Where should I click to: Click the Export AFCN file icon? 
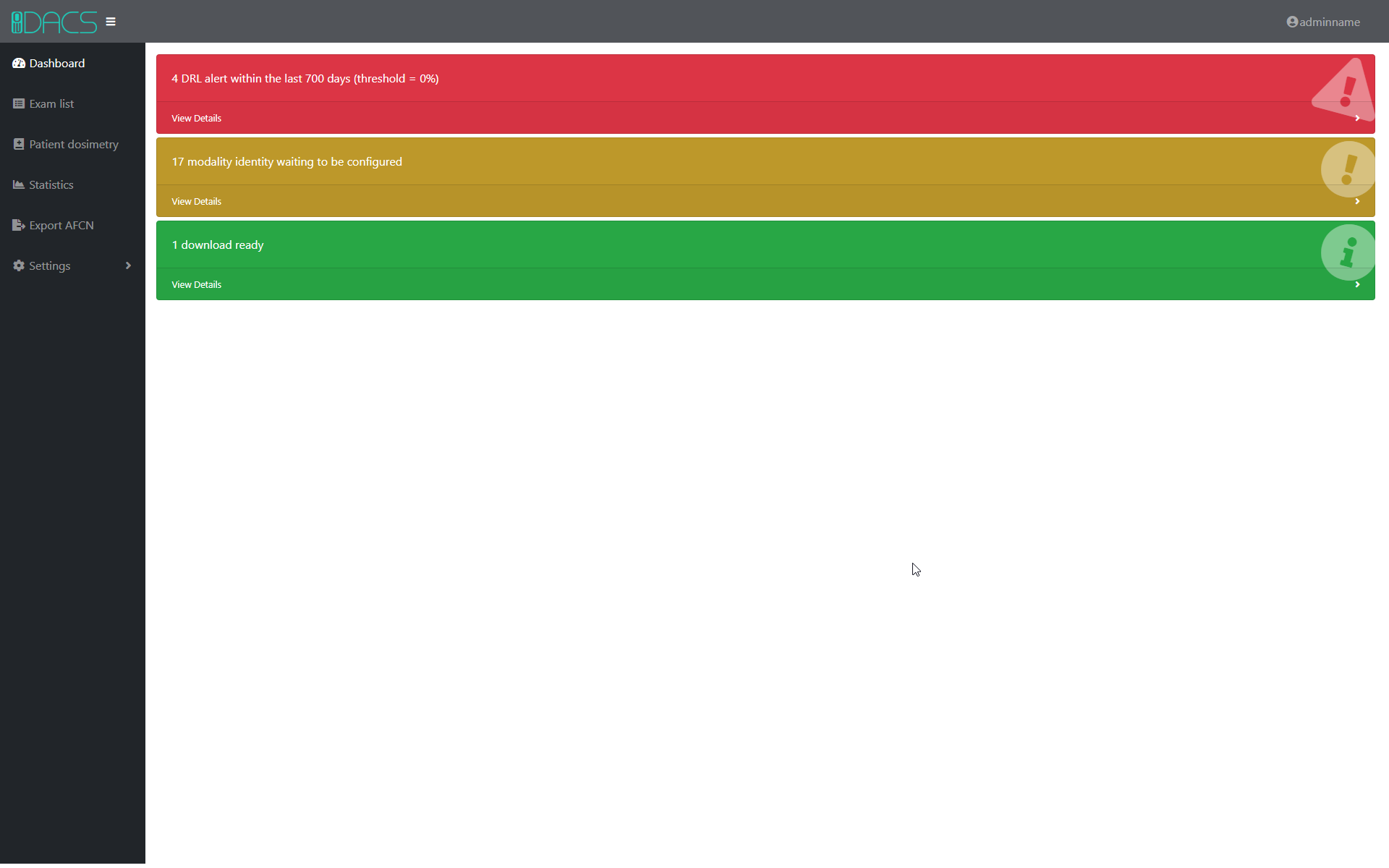[x=19, y=226]
